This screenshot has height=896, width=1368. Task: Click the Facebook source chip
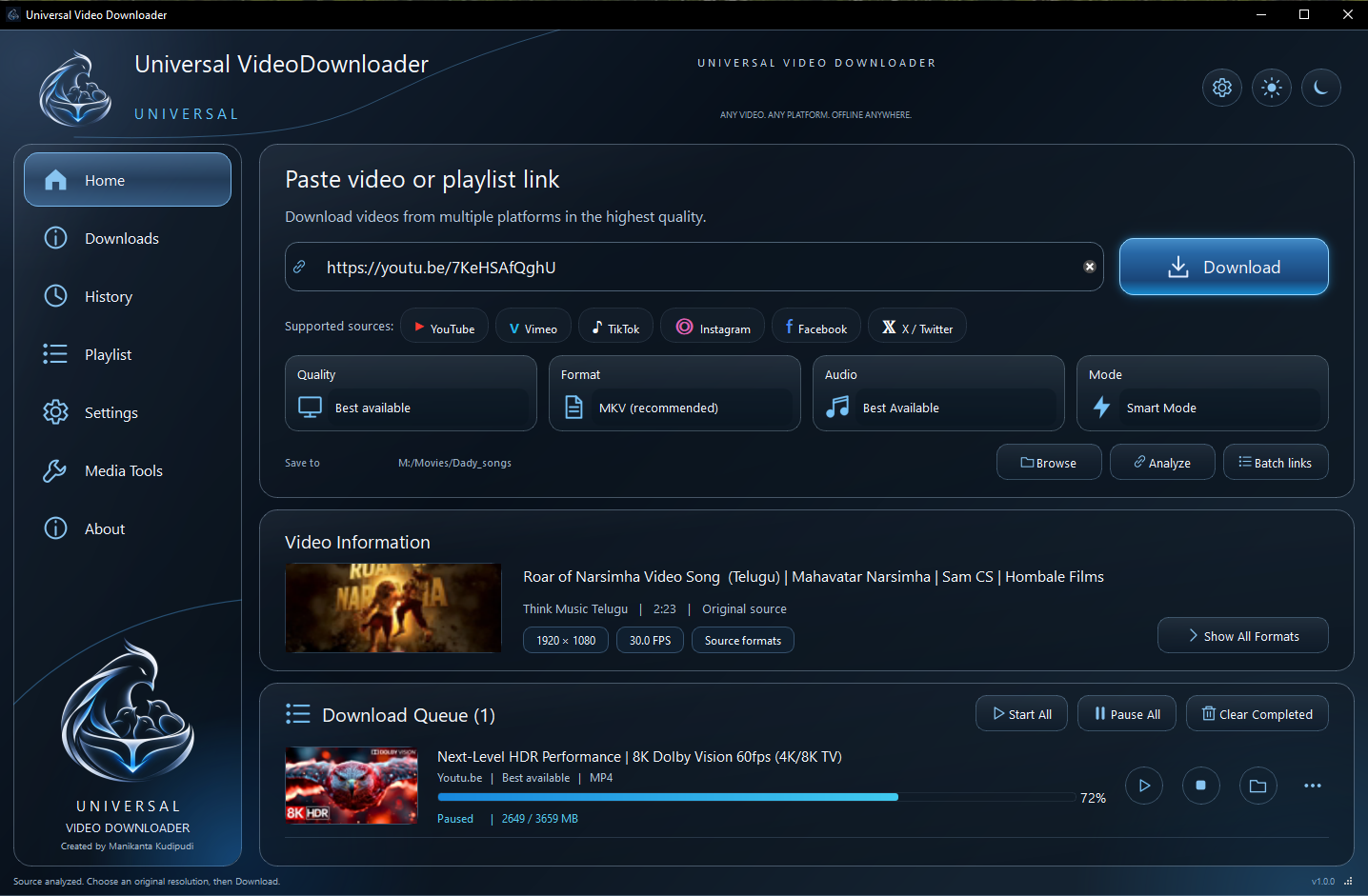coord(816,326)
